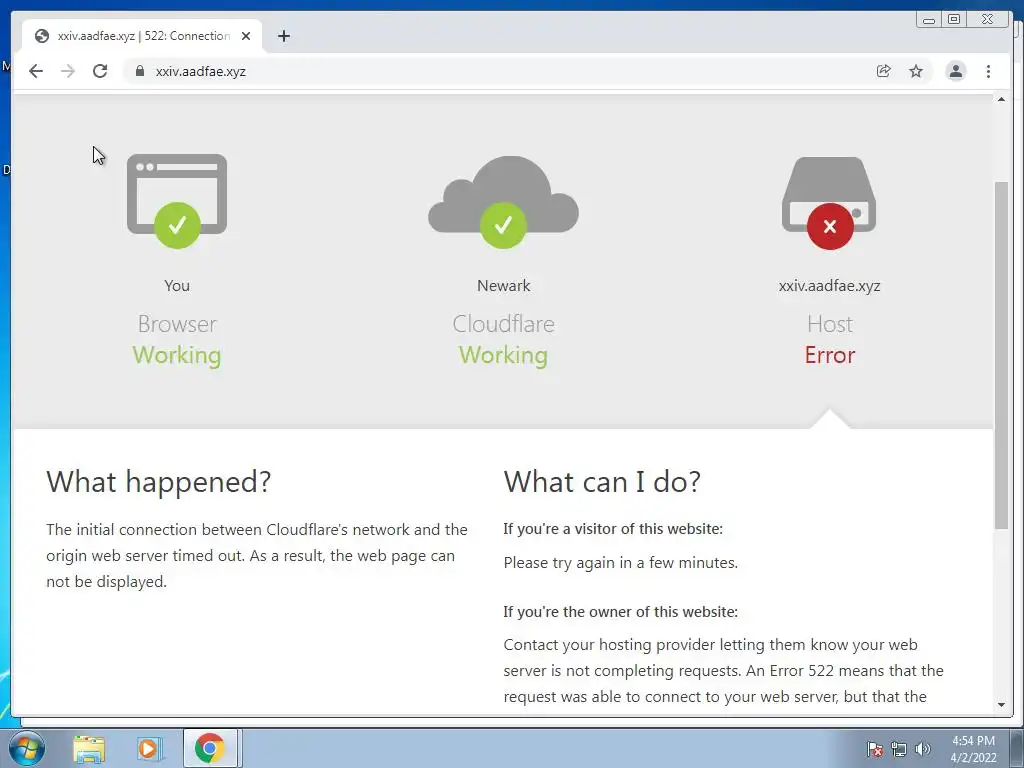Open the Windows Start menu orb
This screenshot has width=1024, height=768.
[27, 748]
